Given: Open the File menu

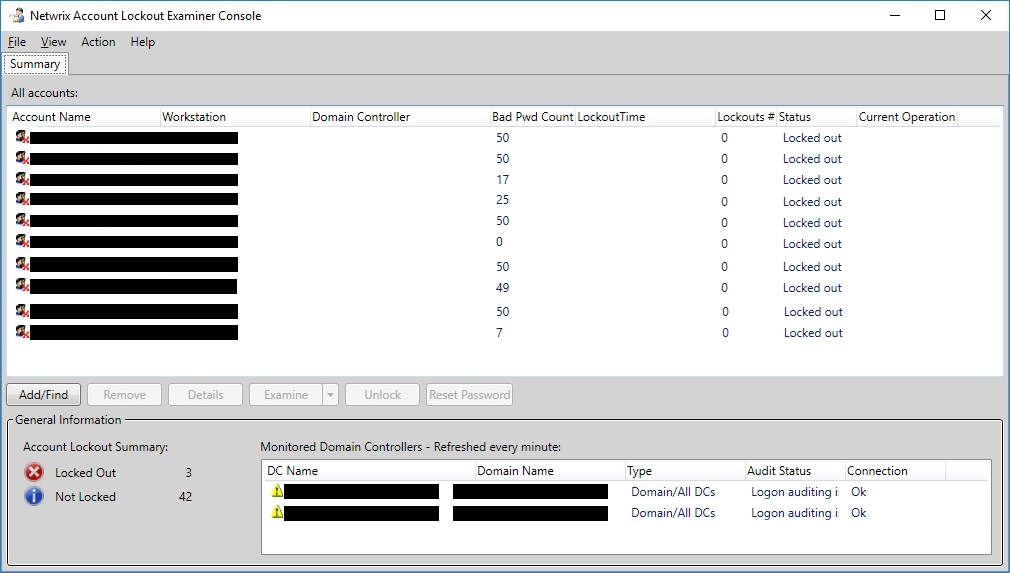Looking at the screenshot, I should tap(17, 42).
